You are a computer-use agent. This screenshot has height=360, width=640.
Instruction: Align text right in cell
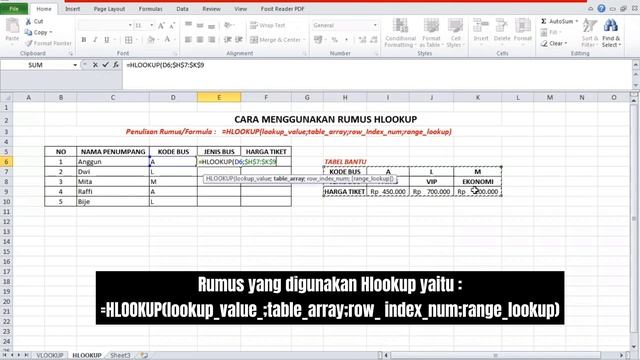pyautogui.click(x=211, y=40)
